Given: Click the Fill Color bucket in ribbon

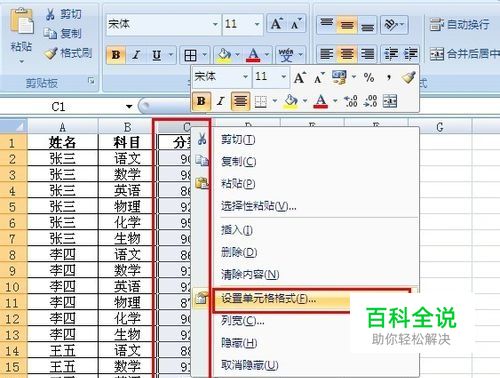Looking at the screenshot, I should click(224, 55).
